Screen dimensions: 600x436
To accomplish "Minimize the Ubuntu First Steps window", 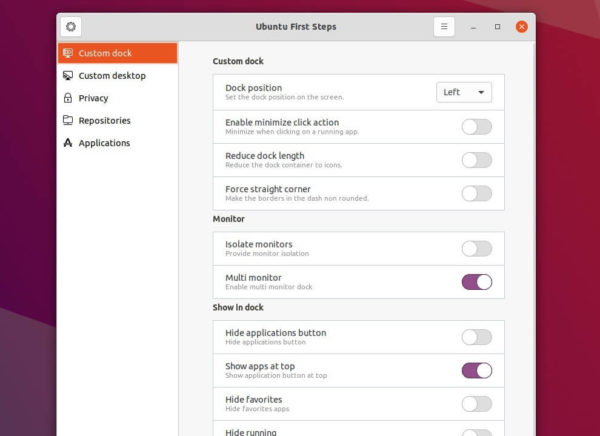I will pos(473,27).
